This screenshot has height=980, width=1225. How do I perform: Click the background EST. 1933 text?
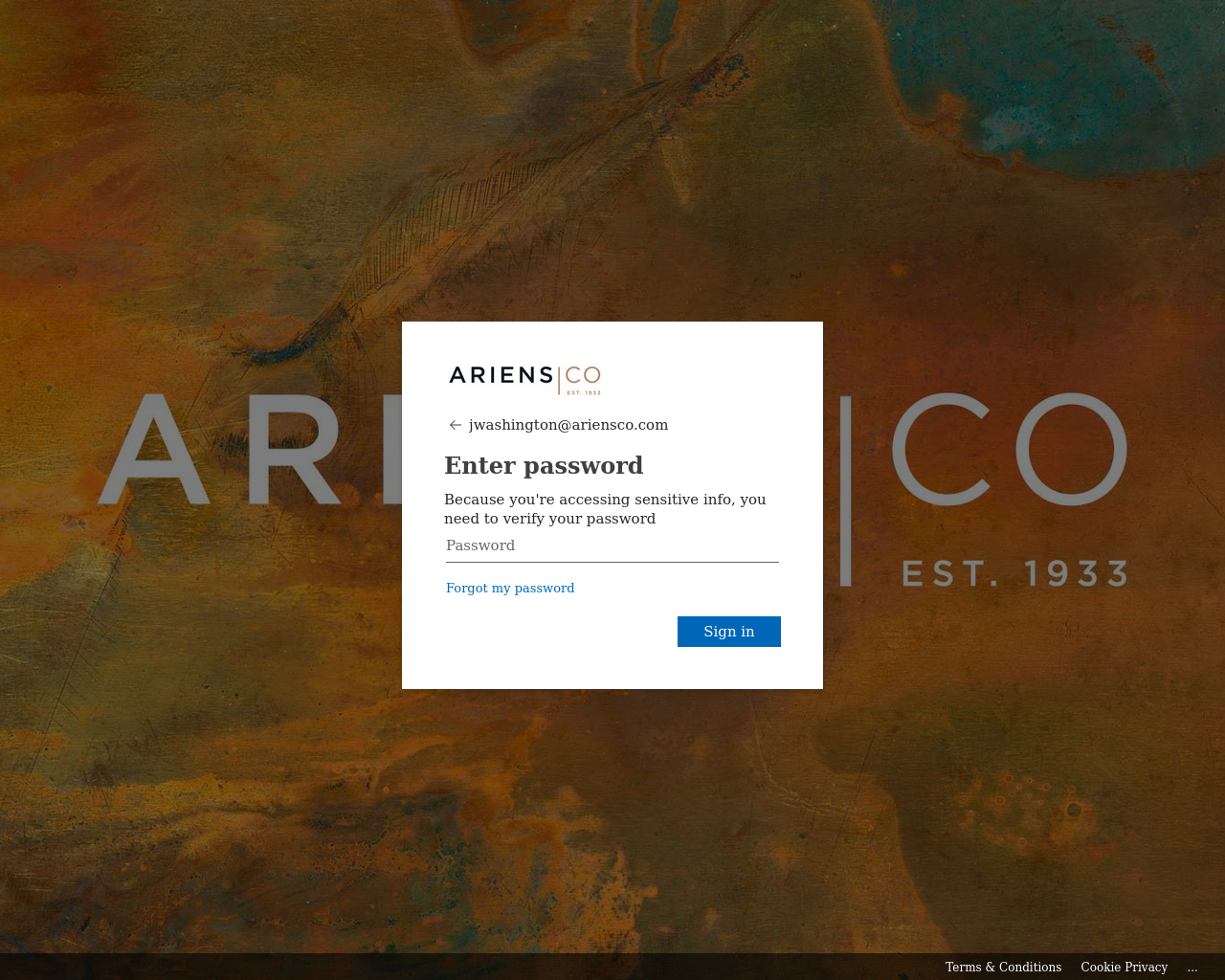coord(1015,573)
